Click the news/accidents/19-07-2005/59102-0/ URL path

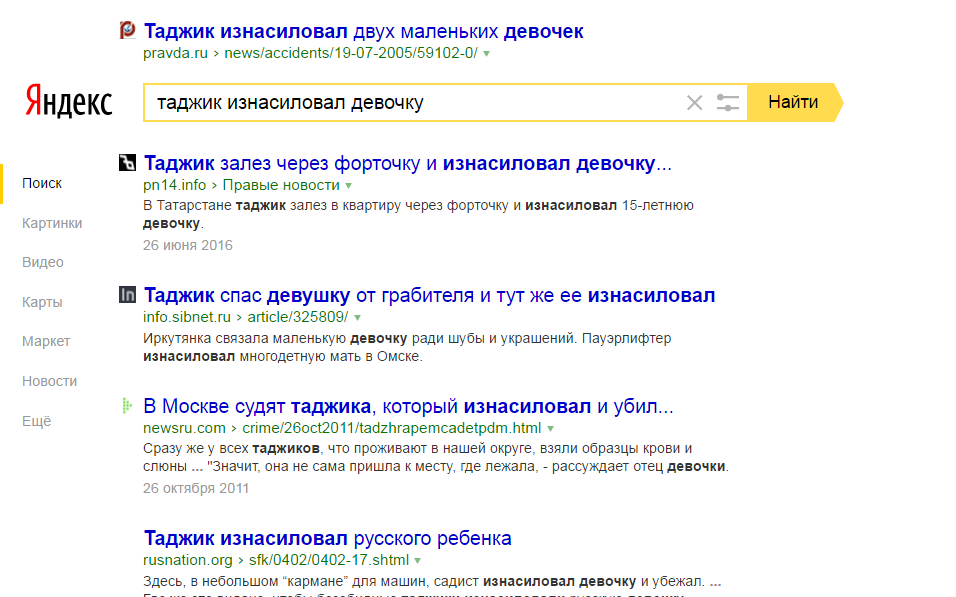(351, 53)
